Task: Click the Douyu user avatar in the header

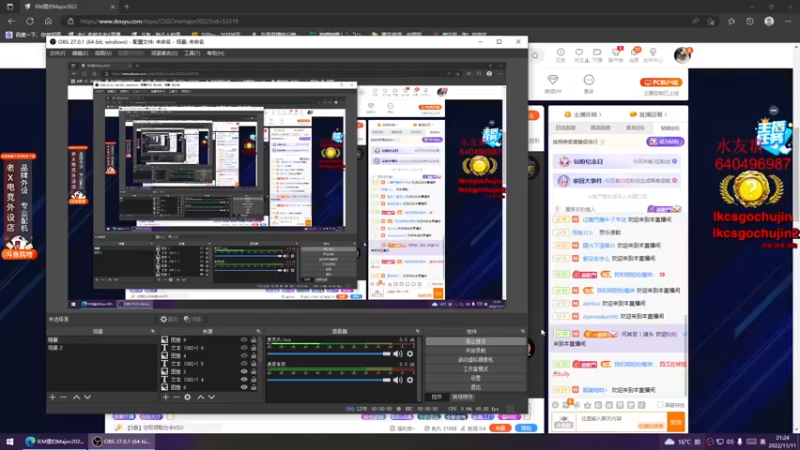Action: [682, 55]
